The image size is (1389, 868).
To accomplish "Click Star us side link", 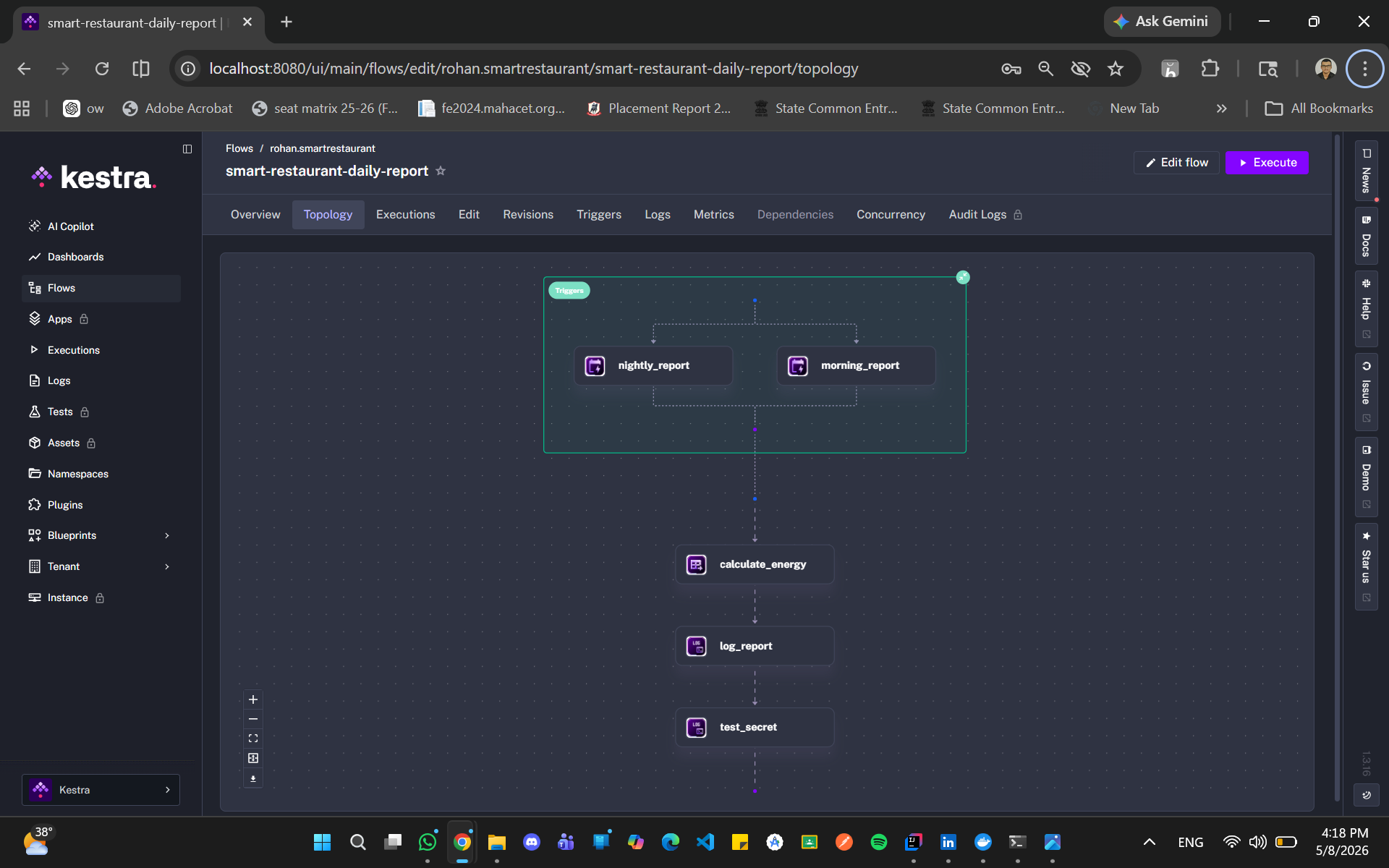I will pyautogui.click(x=1367, y=566).
